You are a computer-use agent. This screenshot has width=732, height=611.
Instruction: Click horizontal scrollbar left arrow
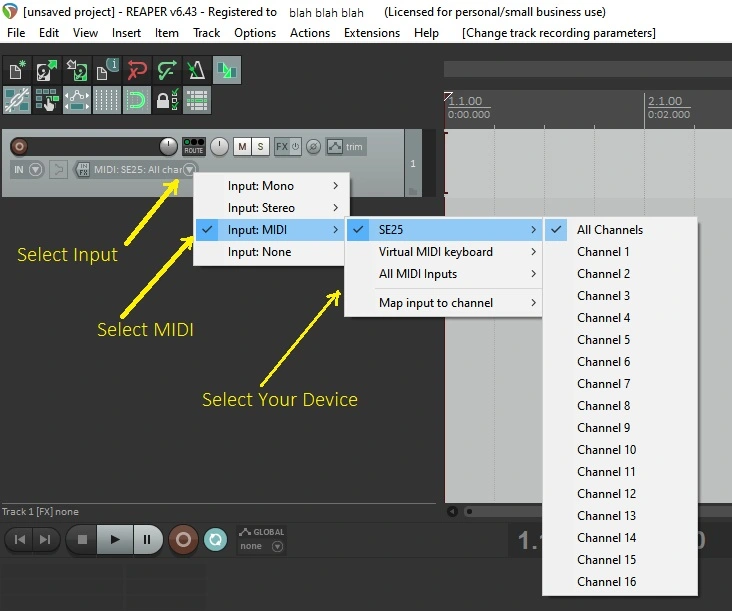[x=452, y=511]
